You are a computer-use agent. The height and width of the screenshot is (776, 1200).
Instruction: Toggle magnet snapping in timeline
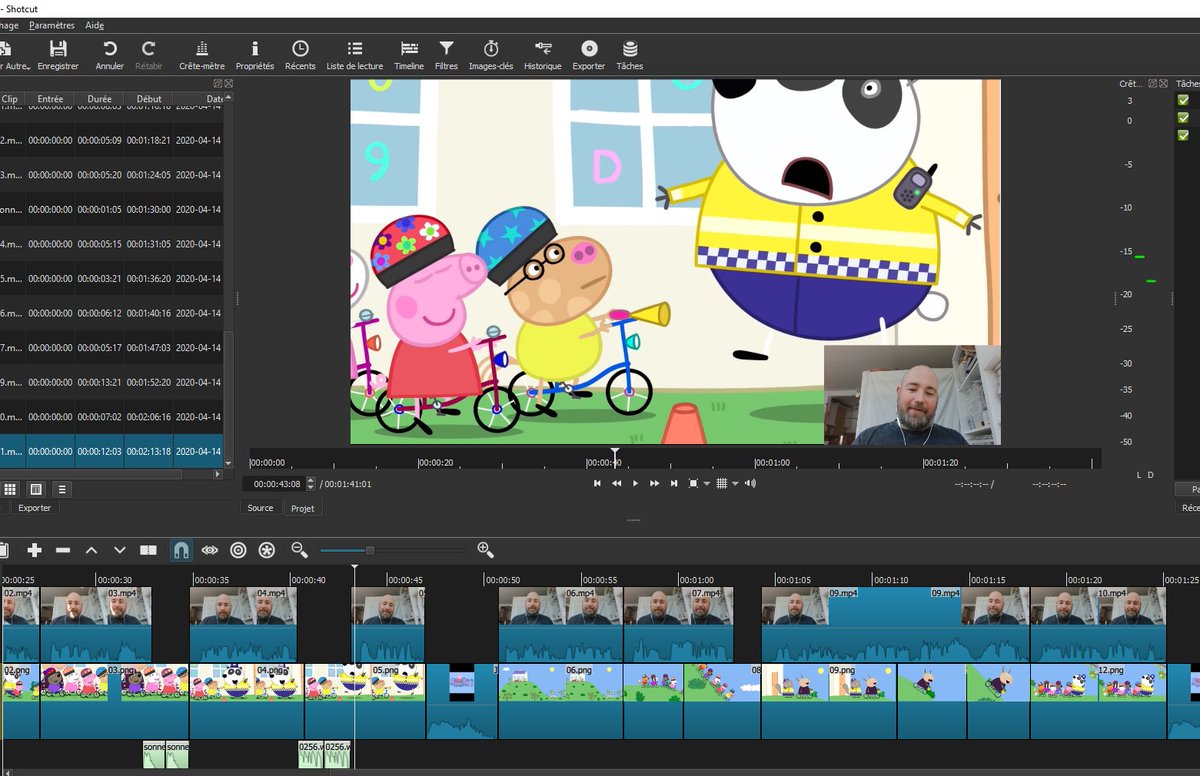coord(181,550)
